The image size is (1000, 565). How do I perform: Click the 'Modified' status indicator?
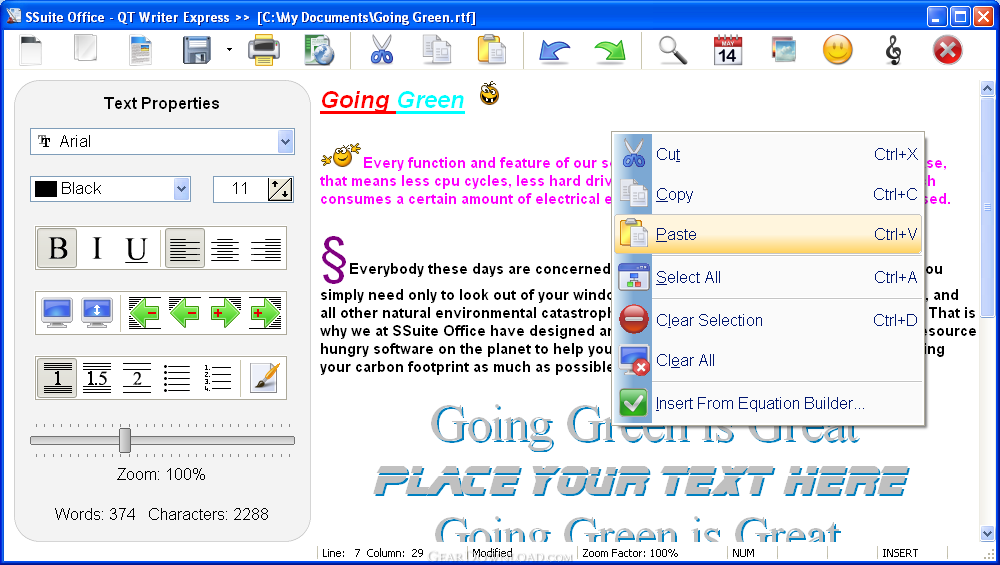coord(492,553)
